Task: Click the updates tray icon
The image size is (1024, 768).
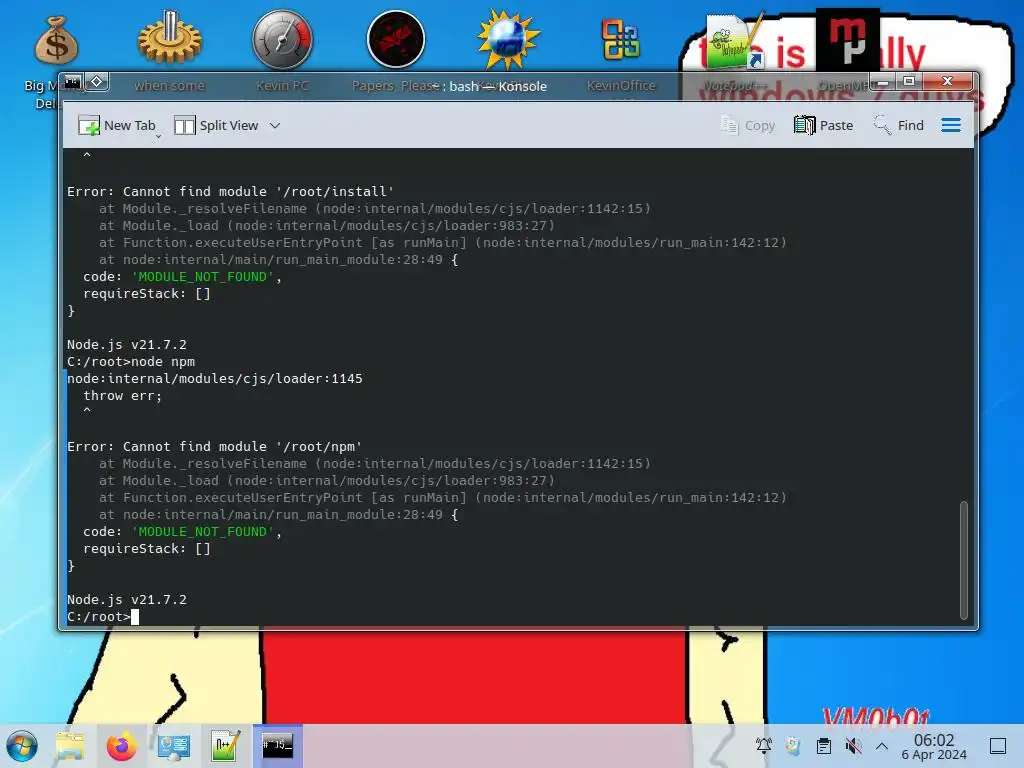Action: pos(793,745)
